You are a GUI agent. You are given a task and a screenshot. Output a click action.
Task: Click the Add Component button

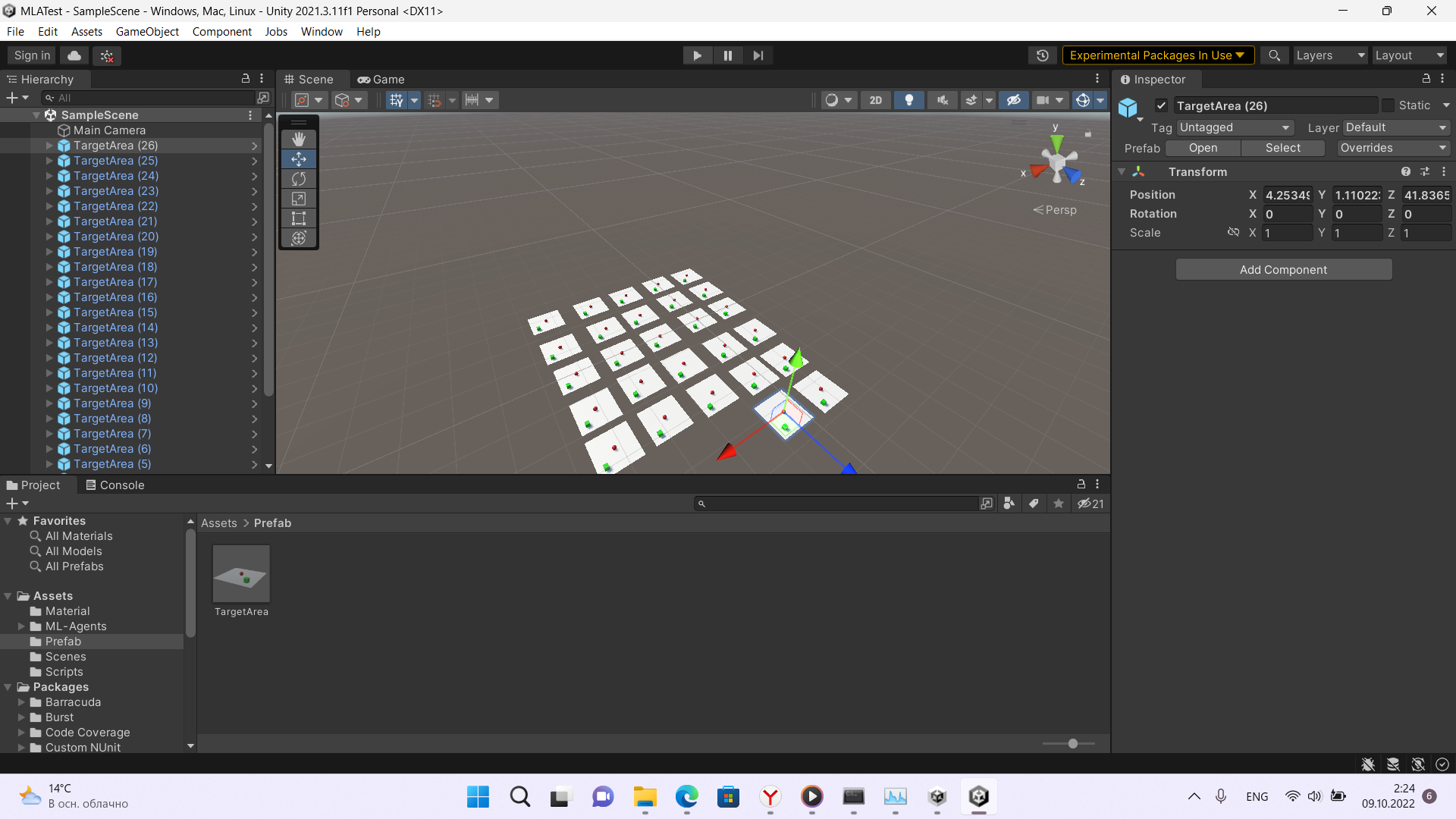point(1283,270)
